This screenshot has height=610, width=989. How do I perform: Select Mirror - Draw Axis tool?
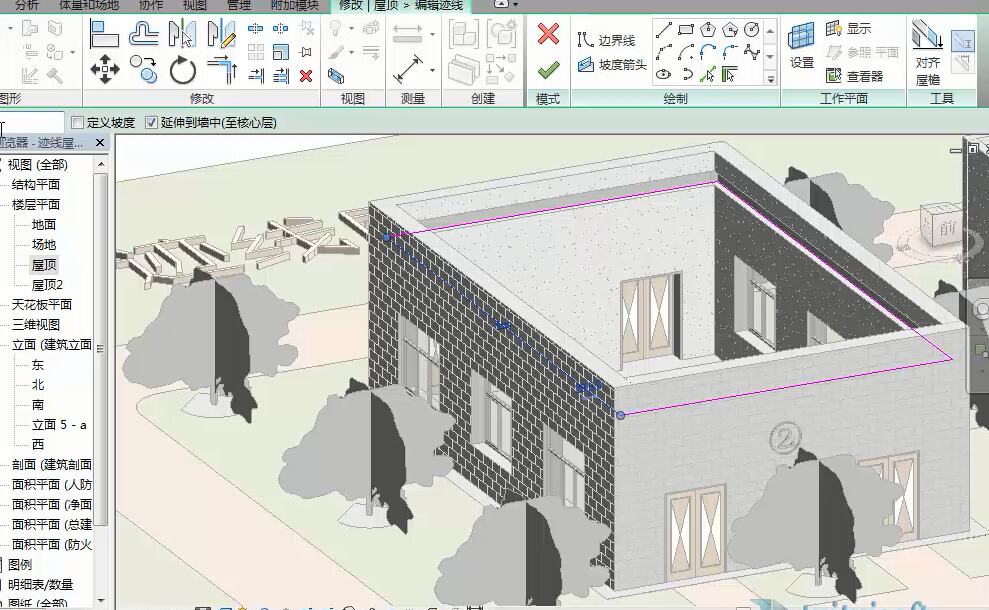(221, 34)
